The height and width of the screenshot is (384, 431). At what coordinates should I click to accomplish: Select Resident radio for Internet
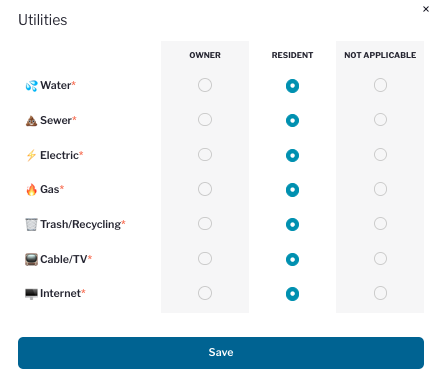(x=292, y=294)
